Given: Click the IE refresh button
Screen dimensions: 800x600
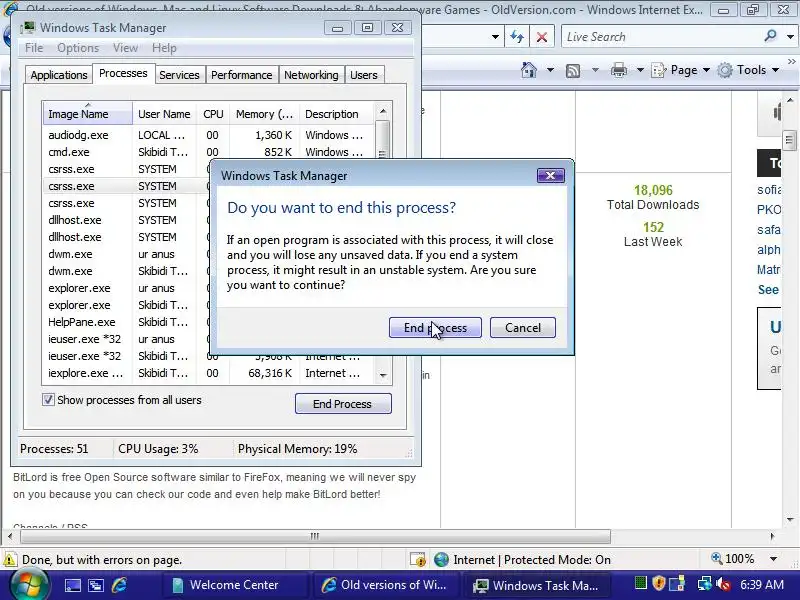Looking at the screenshot, I should click(x=517, y=37).
